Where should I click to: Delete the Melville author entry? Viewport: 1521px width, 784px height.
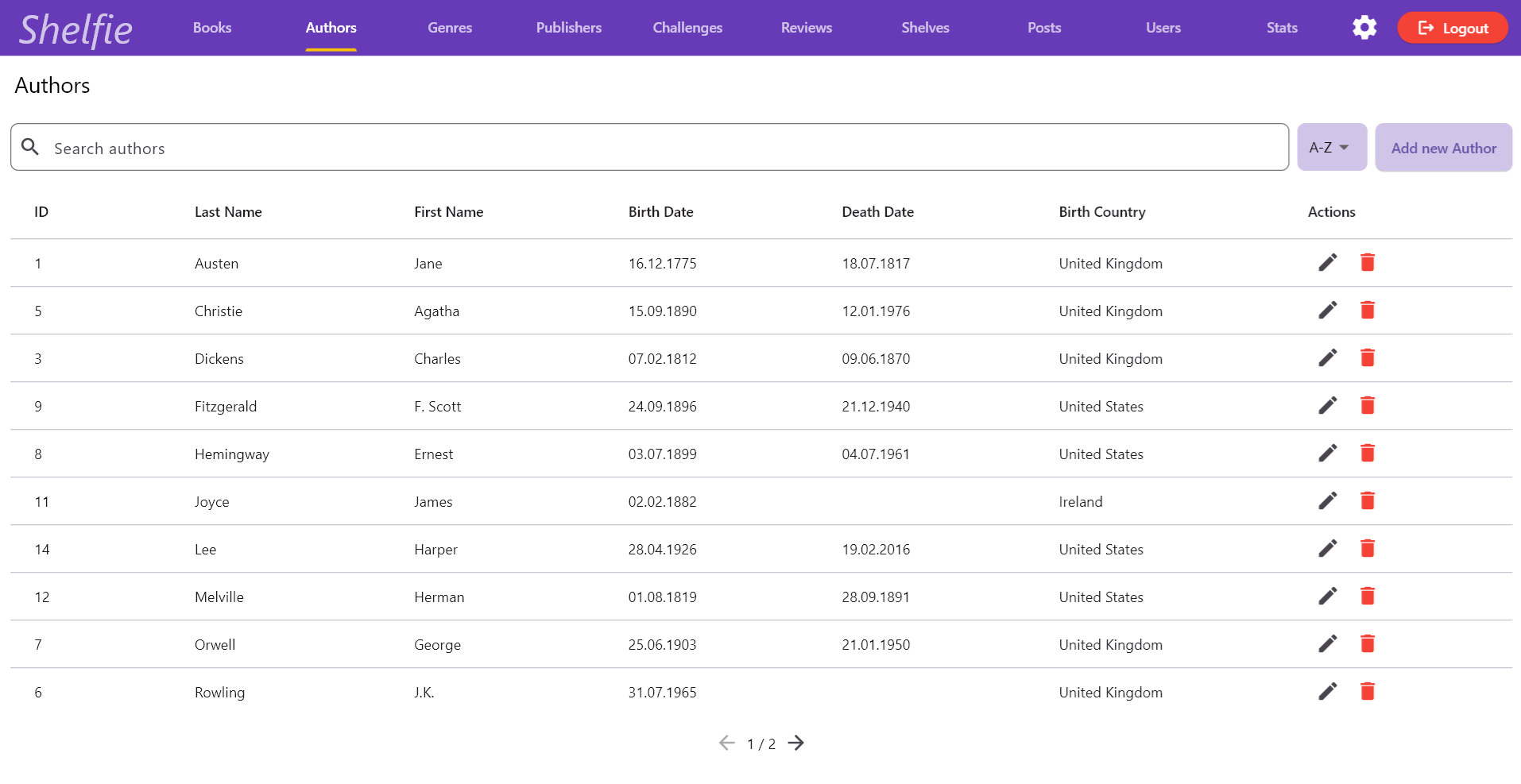point(1368,596)
